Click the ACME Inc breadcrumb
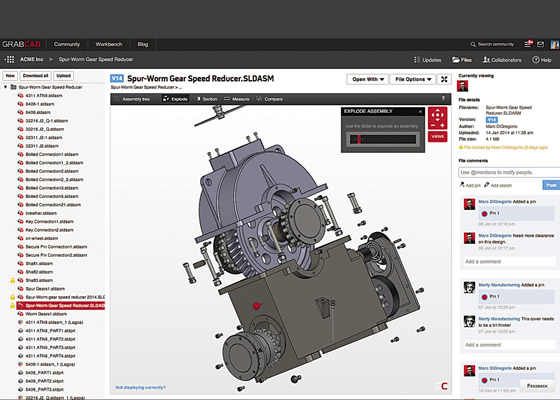 click(x=31, y=59)
